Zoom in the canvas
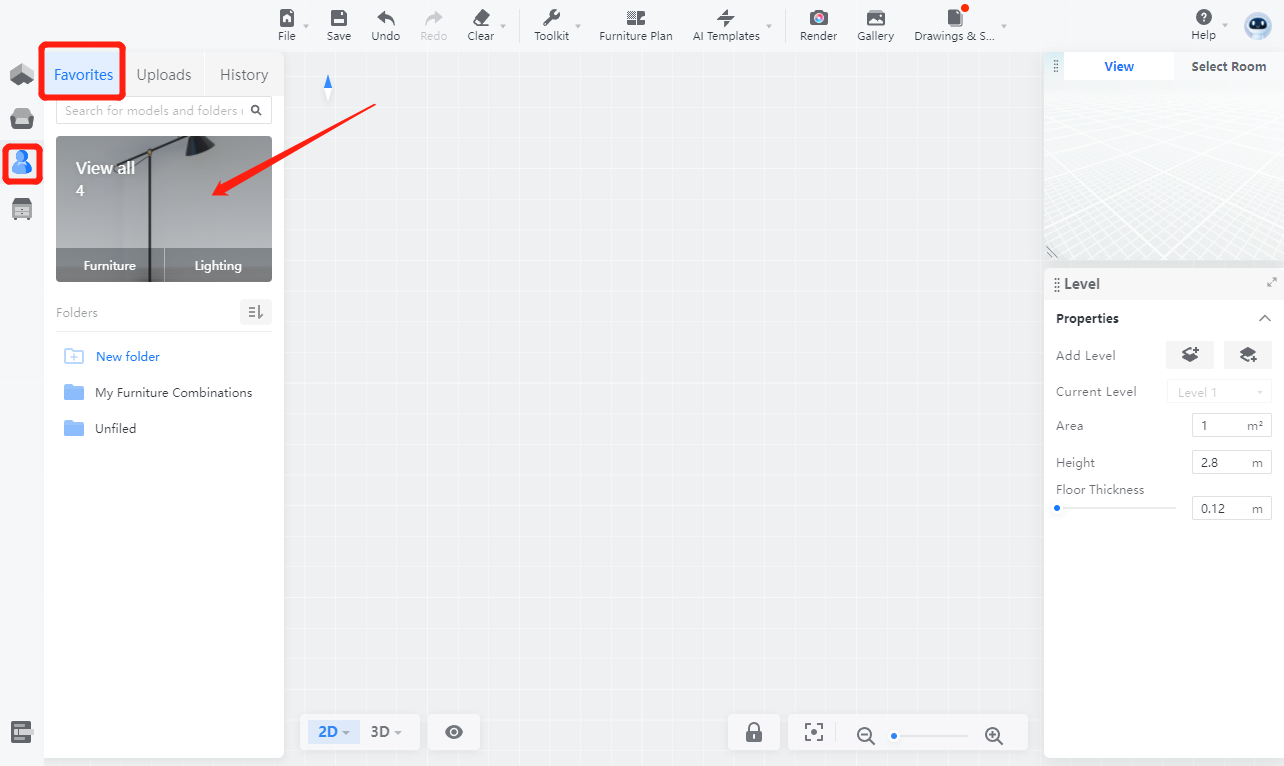 pyautogui.click(x=994, y=736)
